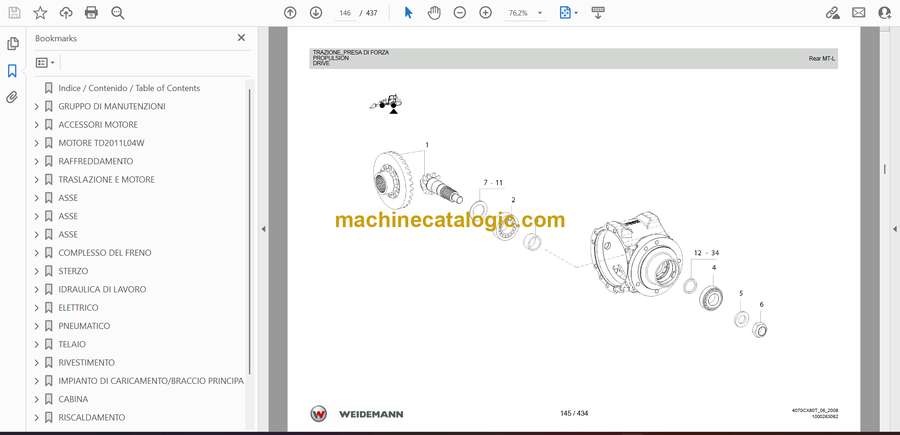900x435 pixels.
Task: Go to the previous page using up arrow
Action: [290, 13]
